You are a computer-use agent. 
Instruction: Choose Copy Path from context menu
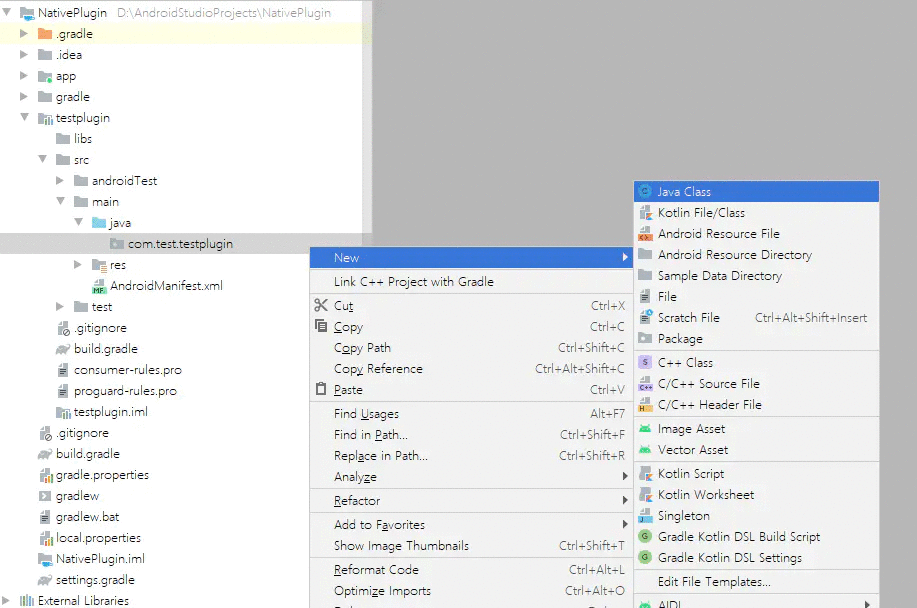point(362,348)
